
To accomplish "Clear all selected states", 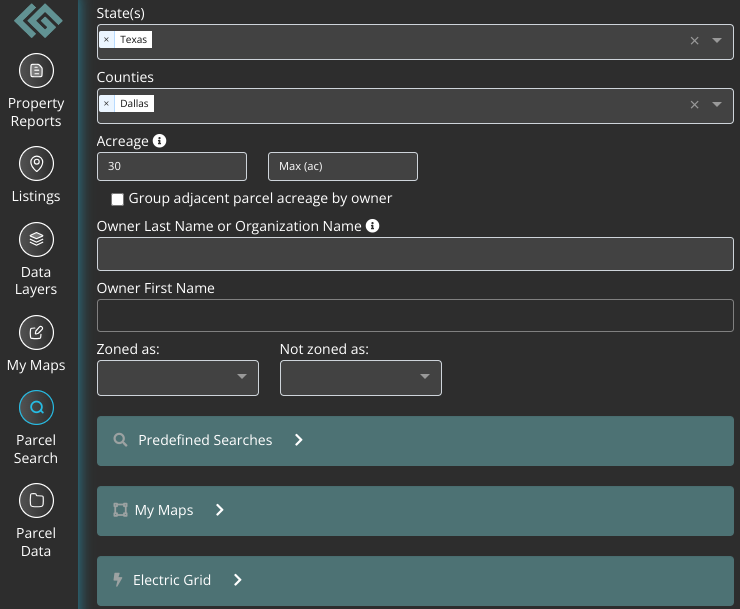I will pyautogui.click(x=694, y=41).
